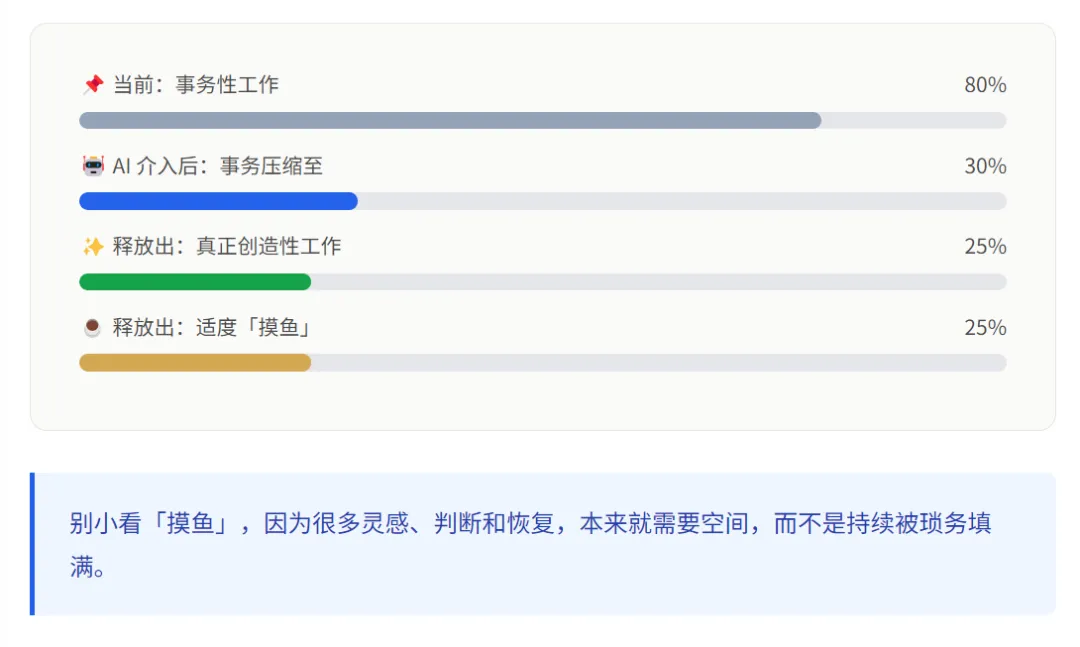The height and width of the screenshot is (647, 1080).
Task: Click the 80% value text
Action: pyautogui.click(x=985, y=85)
